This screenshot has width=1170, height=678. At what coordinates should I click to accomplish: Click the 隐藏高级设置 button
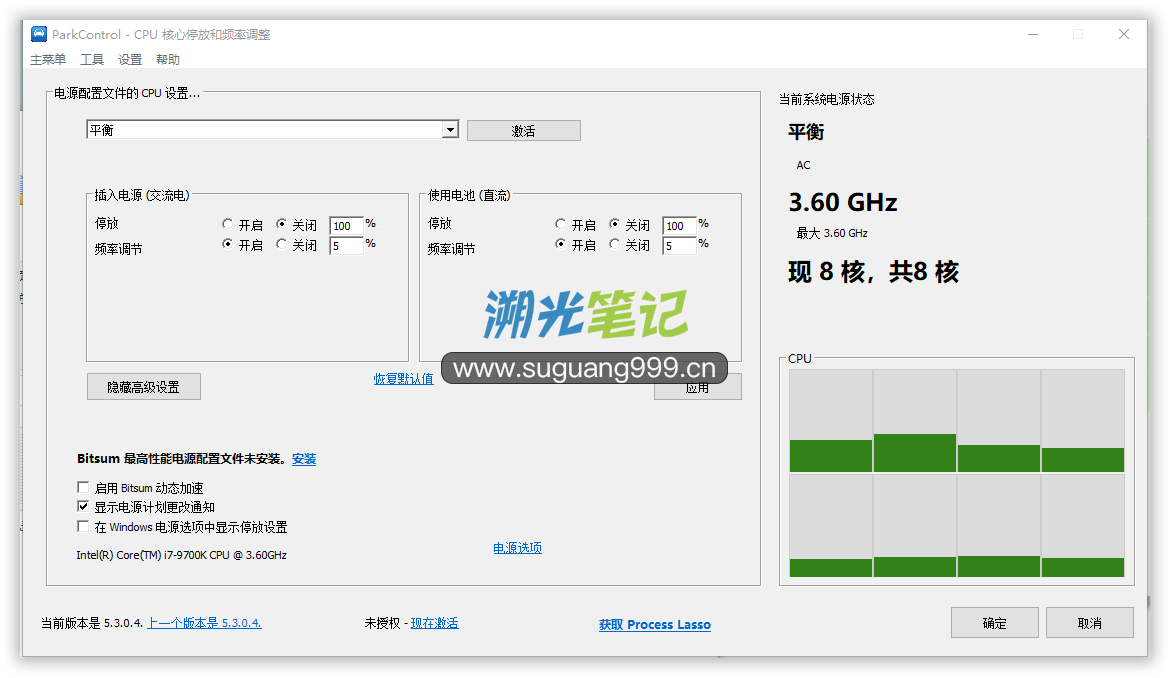143,386
